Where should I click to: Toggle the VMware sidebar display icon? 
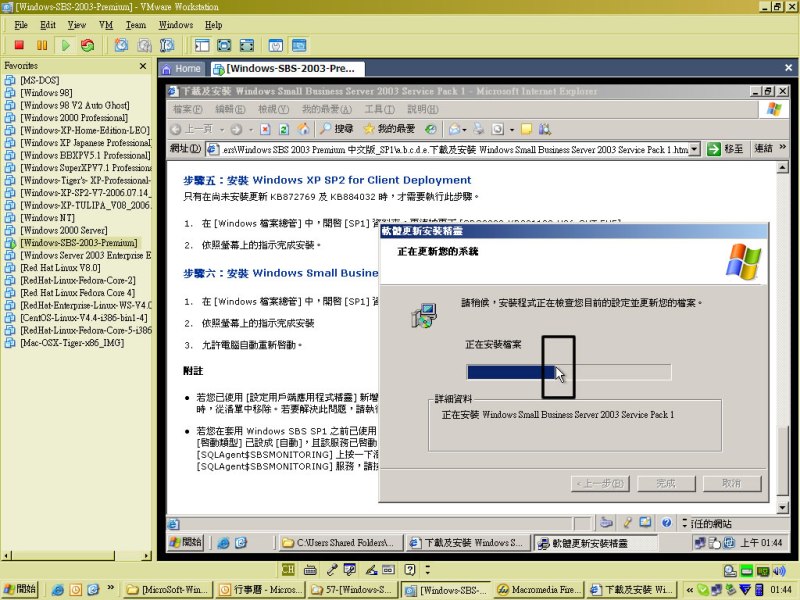click(202, 45)
